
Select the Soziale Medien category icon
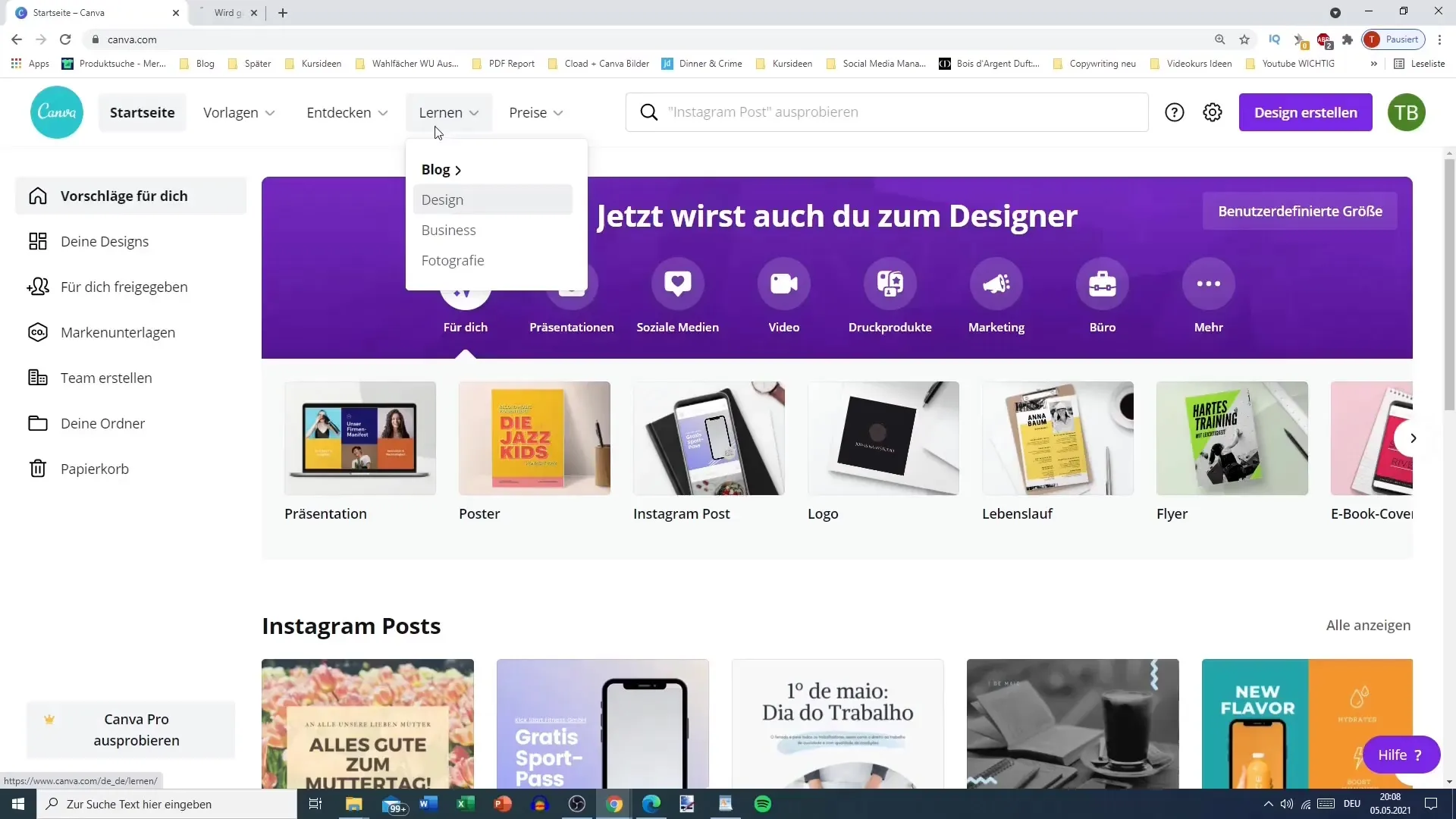coord(678,284)
